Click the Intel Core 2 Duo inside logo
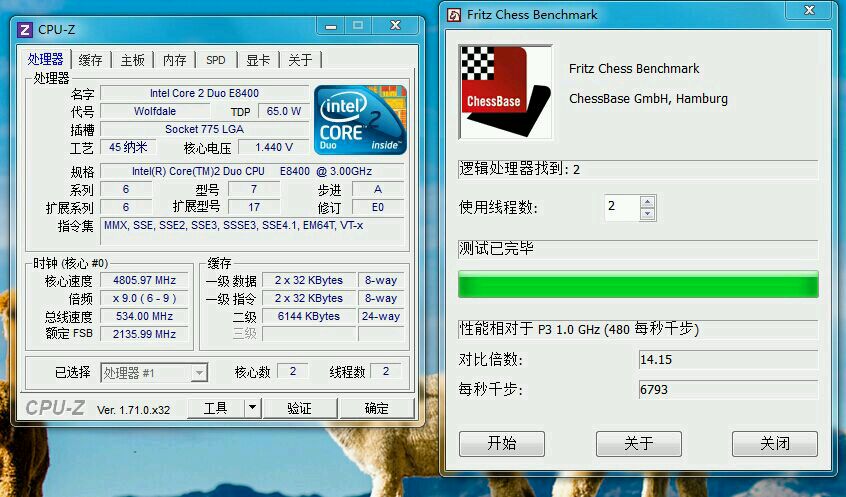 [x=360, y=119]
